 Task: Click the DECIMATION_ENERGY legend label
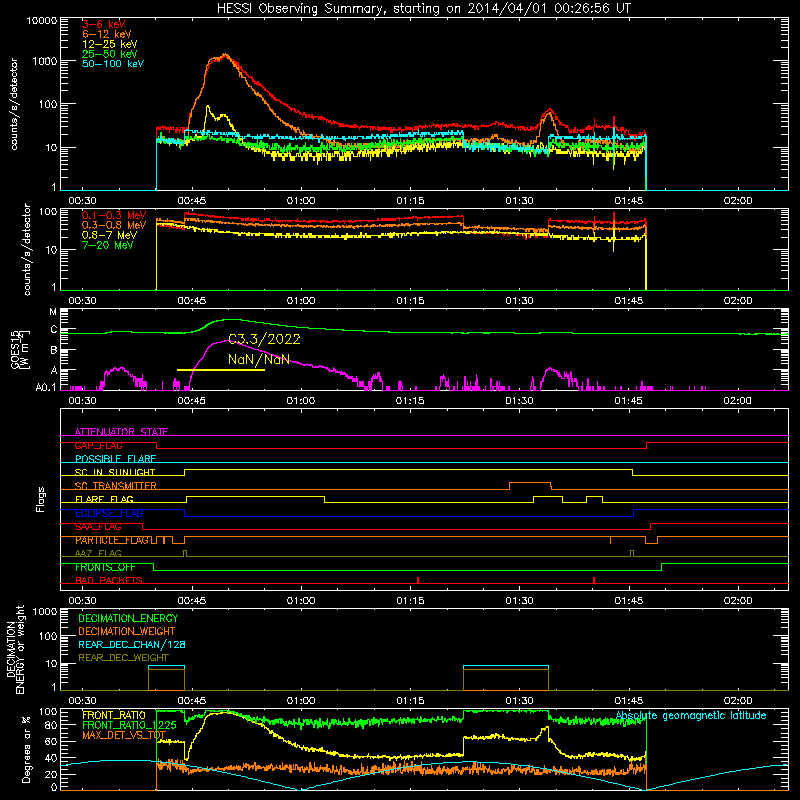click(128, 618)
